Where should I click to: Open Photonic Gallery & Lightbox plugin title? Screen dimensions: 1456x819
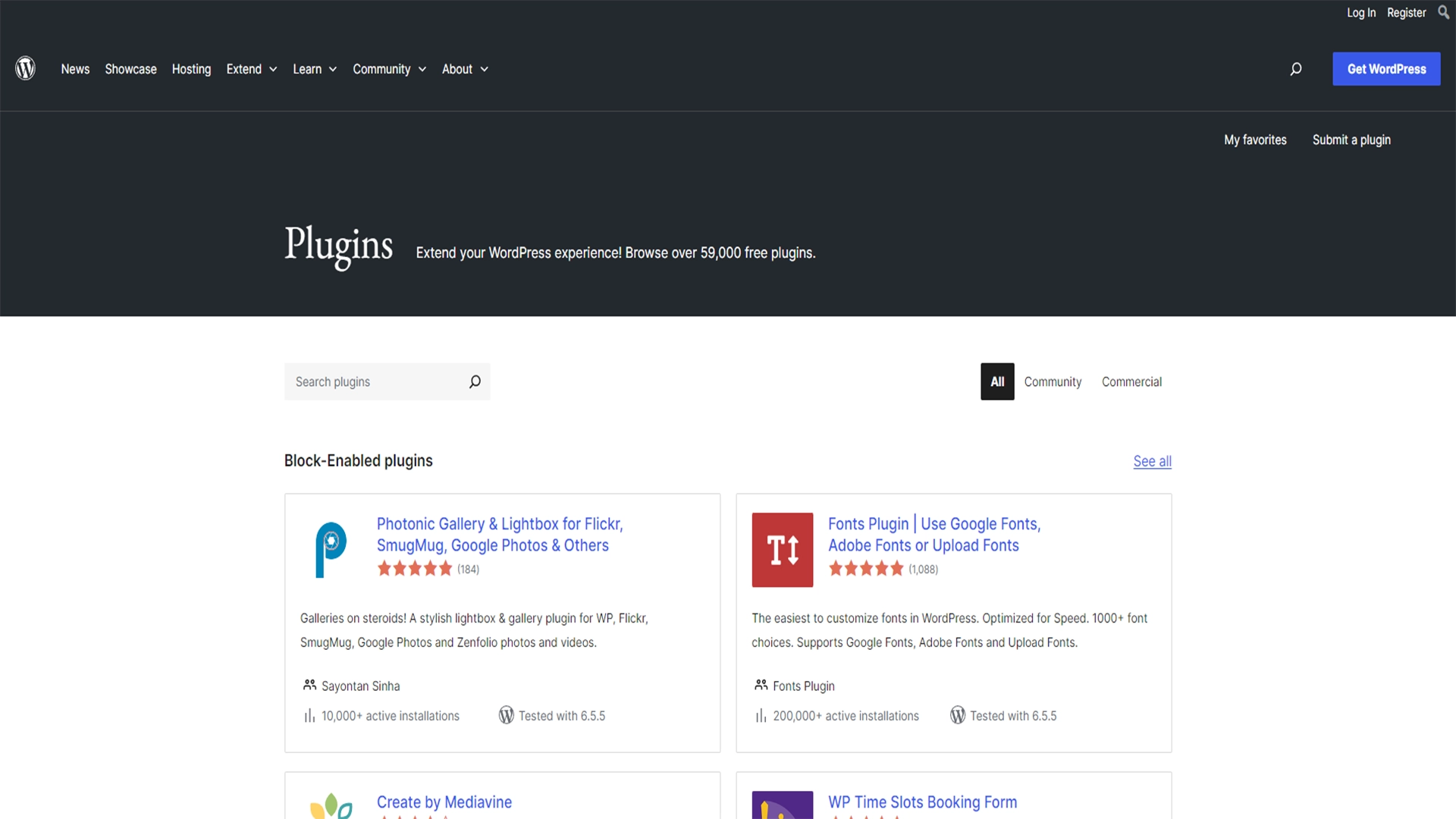coord(500,535)
